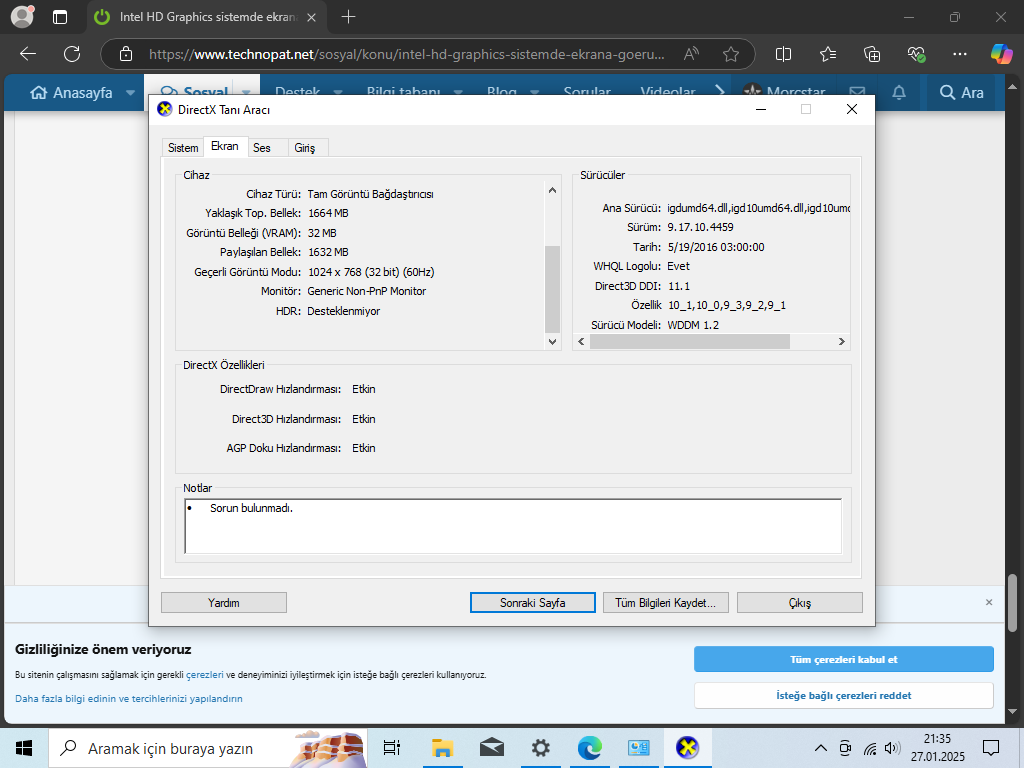Show hidden tray icons chevron
Viewport: 1024px width, 768px height.
point(820,748)
